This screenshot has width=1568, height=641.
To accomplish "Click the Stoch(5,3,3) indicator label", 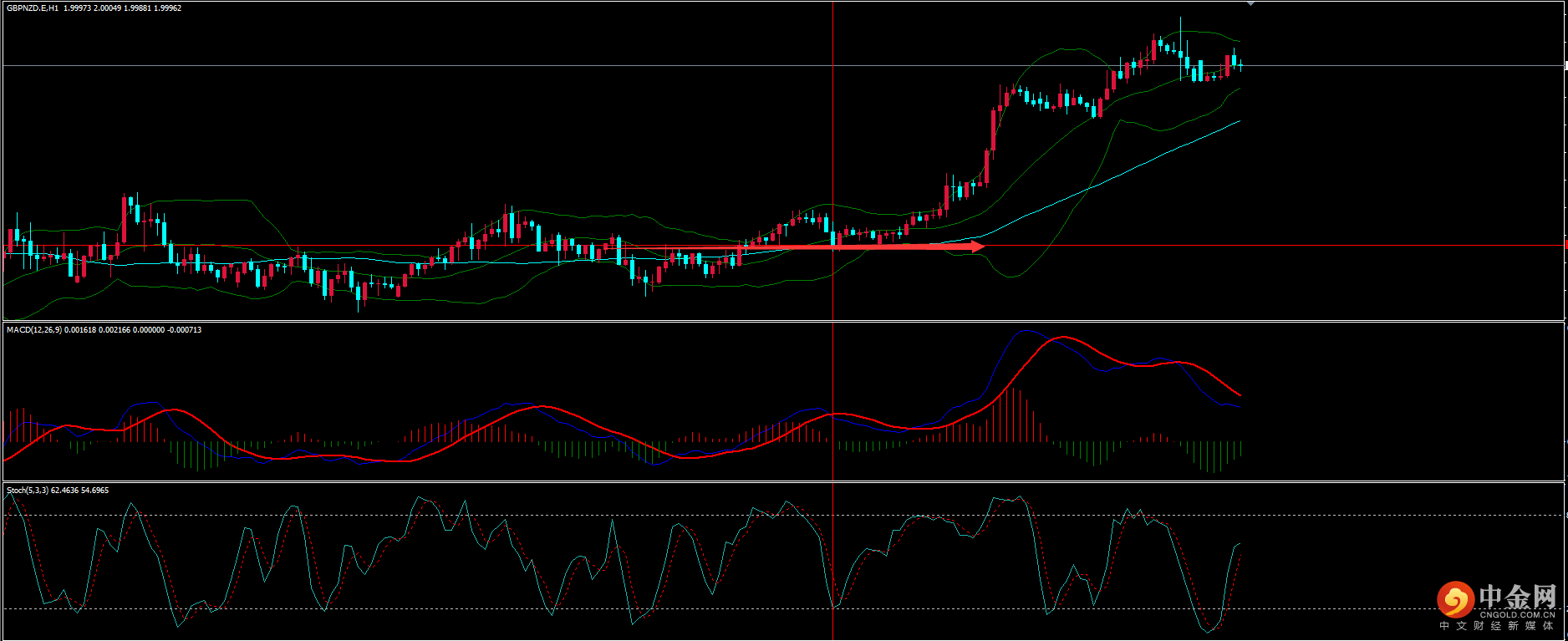I will click(x=28, y=491).
